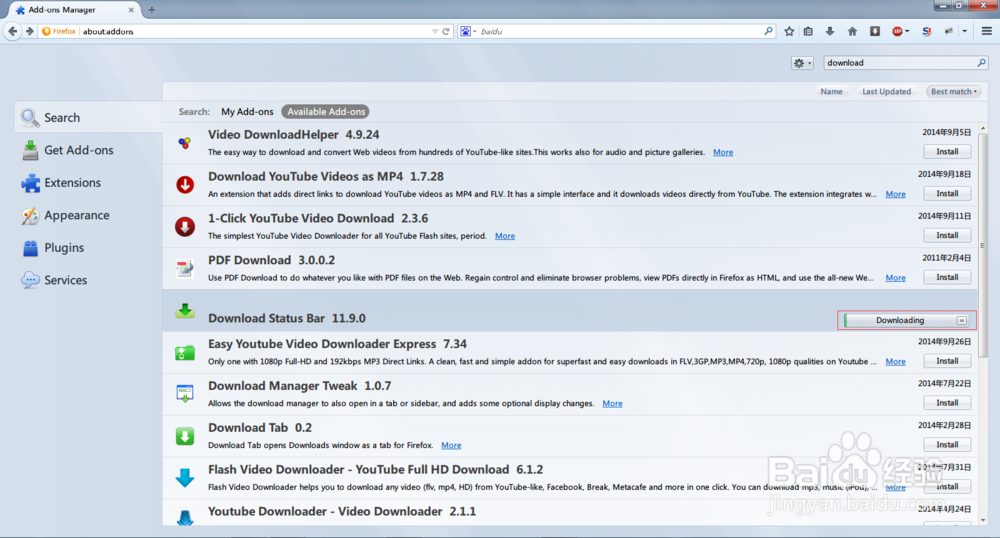The height and width of the screenshot is (538, 1000).
Task: Reload the page with the refresh icon
Action: tap(446, 31)
